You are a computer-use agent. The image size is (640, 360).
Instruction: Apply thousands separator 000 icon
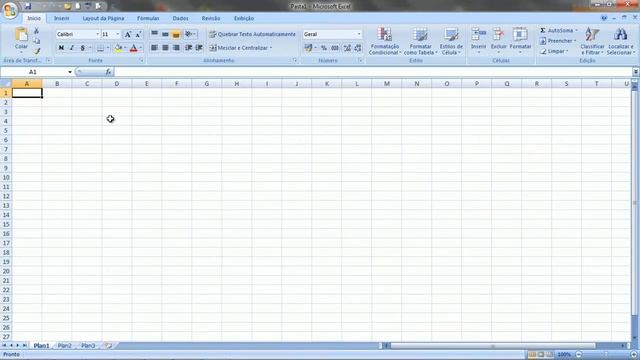(x=335, y=48)
